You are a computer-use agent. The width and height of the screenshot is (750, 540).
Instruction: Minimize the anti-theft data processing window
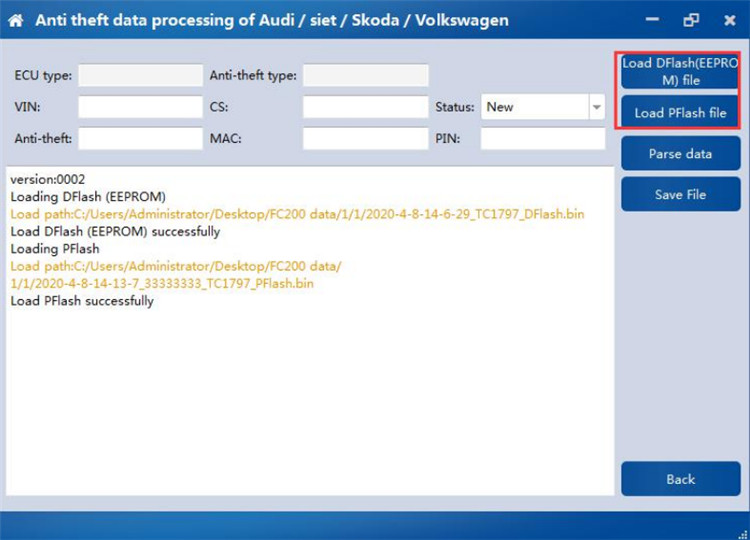(652, 20)
